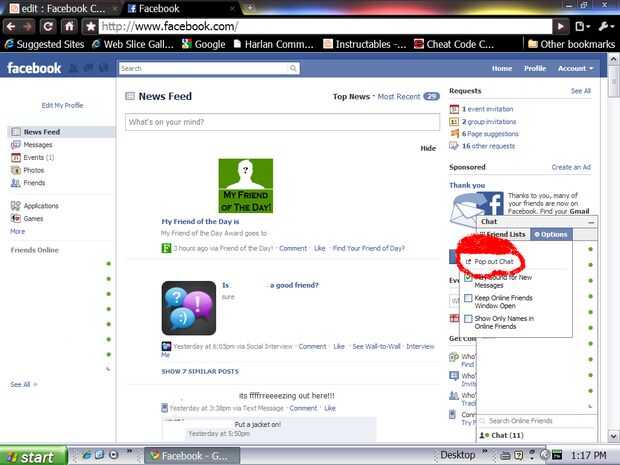
Task: Expand SHOW 7 SIMILAR POSTS
Action: [x=200, y=371]
